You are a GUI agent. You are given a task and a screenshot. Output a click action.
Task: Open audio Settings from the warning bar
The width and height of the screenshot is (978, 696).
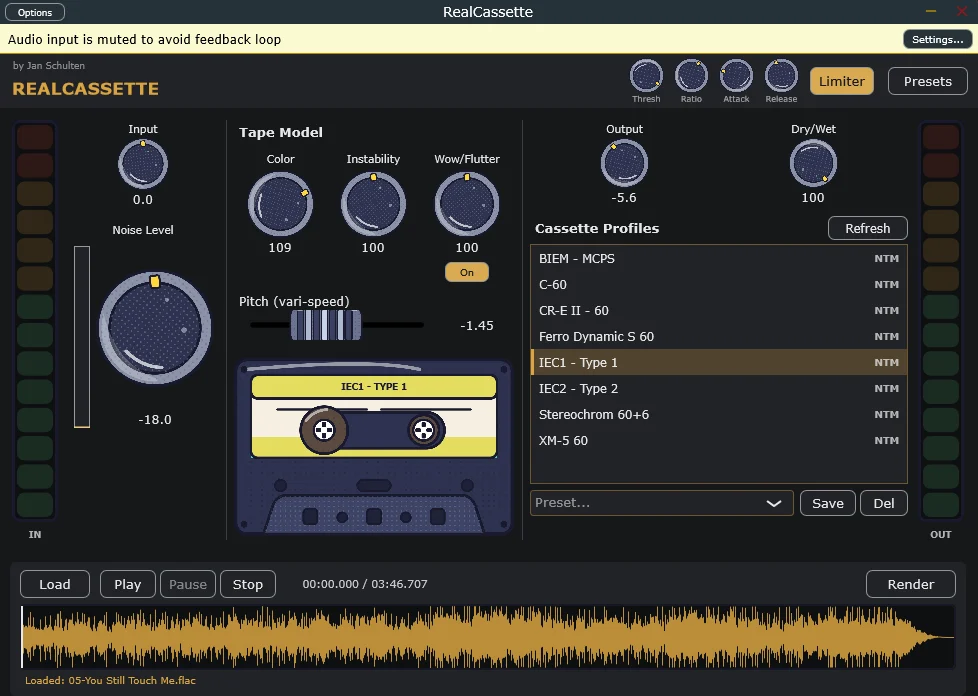pos(937,39)
